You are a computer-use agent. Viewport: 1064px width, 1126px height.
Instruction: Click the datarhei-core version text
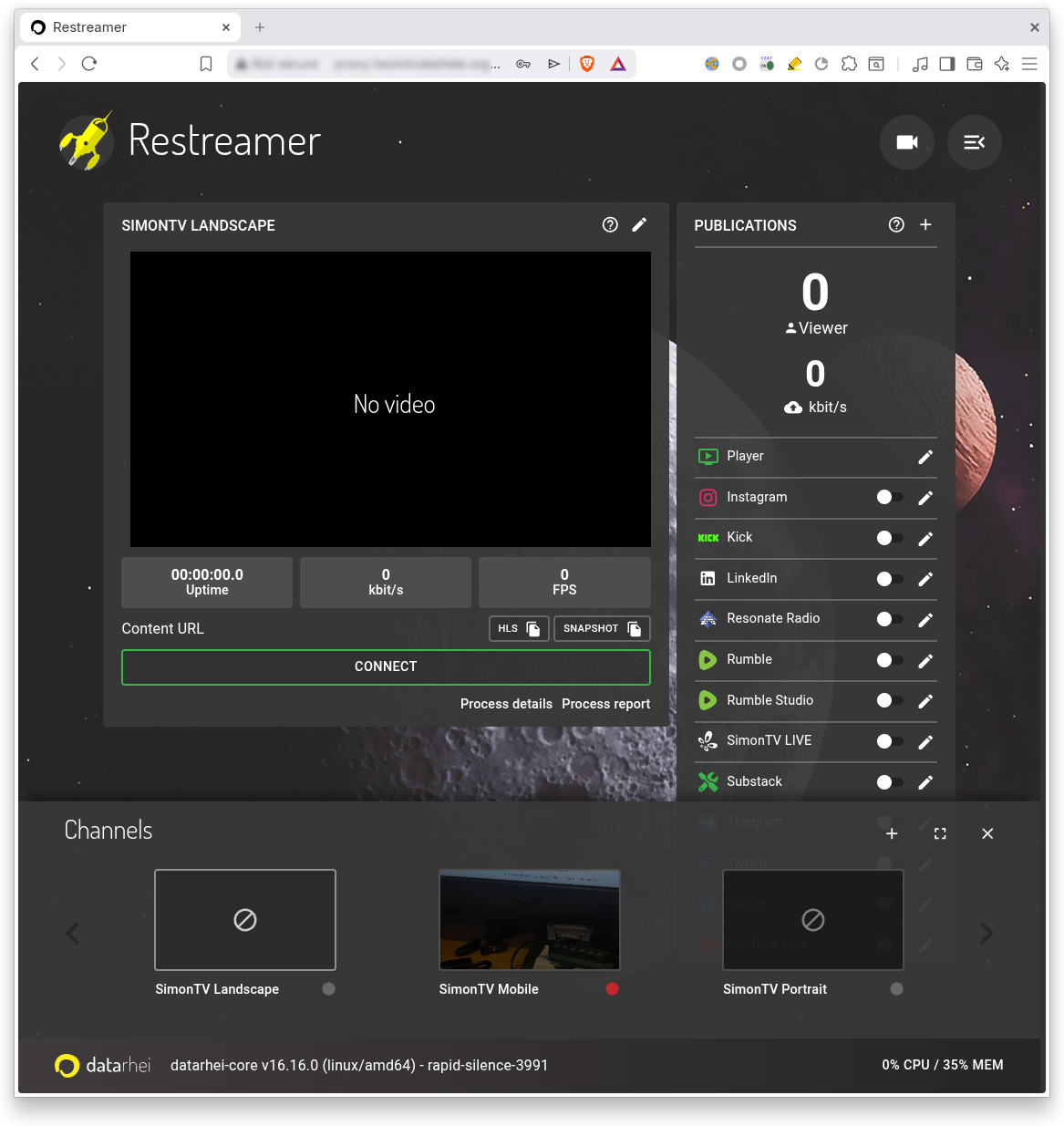pyautogui.click(x=359, y=1065)
